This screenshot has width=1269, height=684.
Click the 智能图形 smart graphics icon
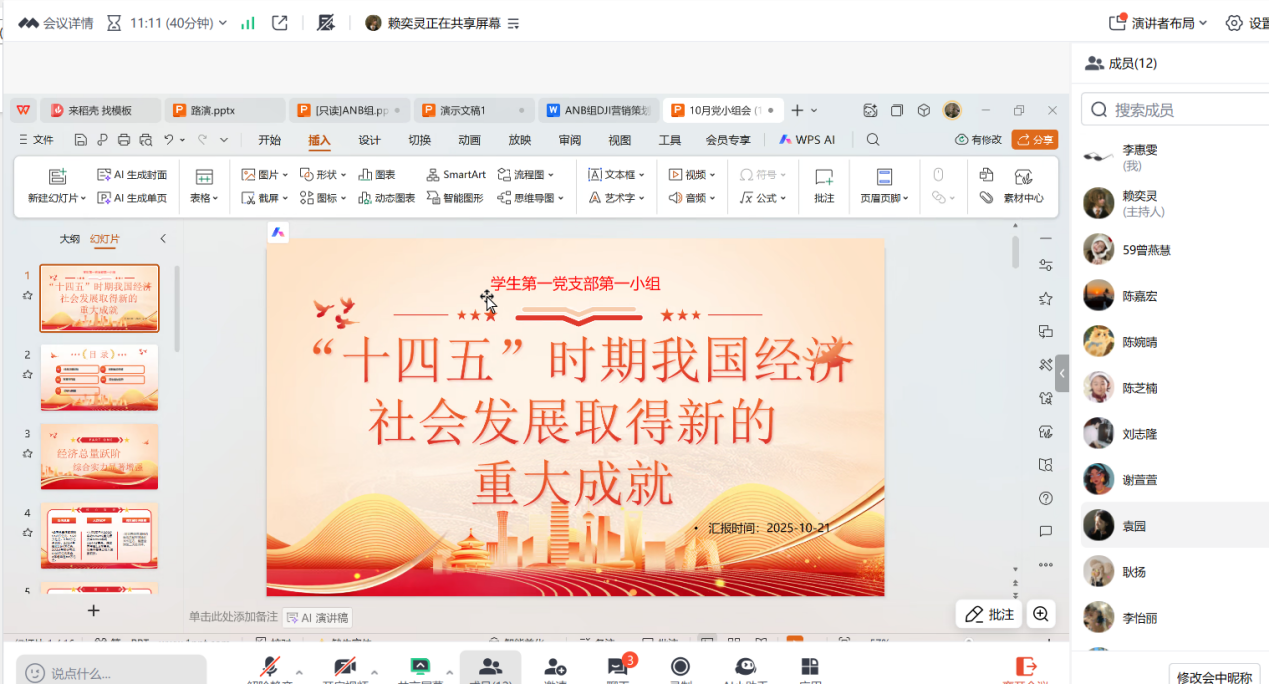[x=454, y=198]
